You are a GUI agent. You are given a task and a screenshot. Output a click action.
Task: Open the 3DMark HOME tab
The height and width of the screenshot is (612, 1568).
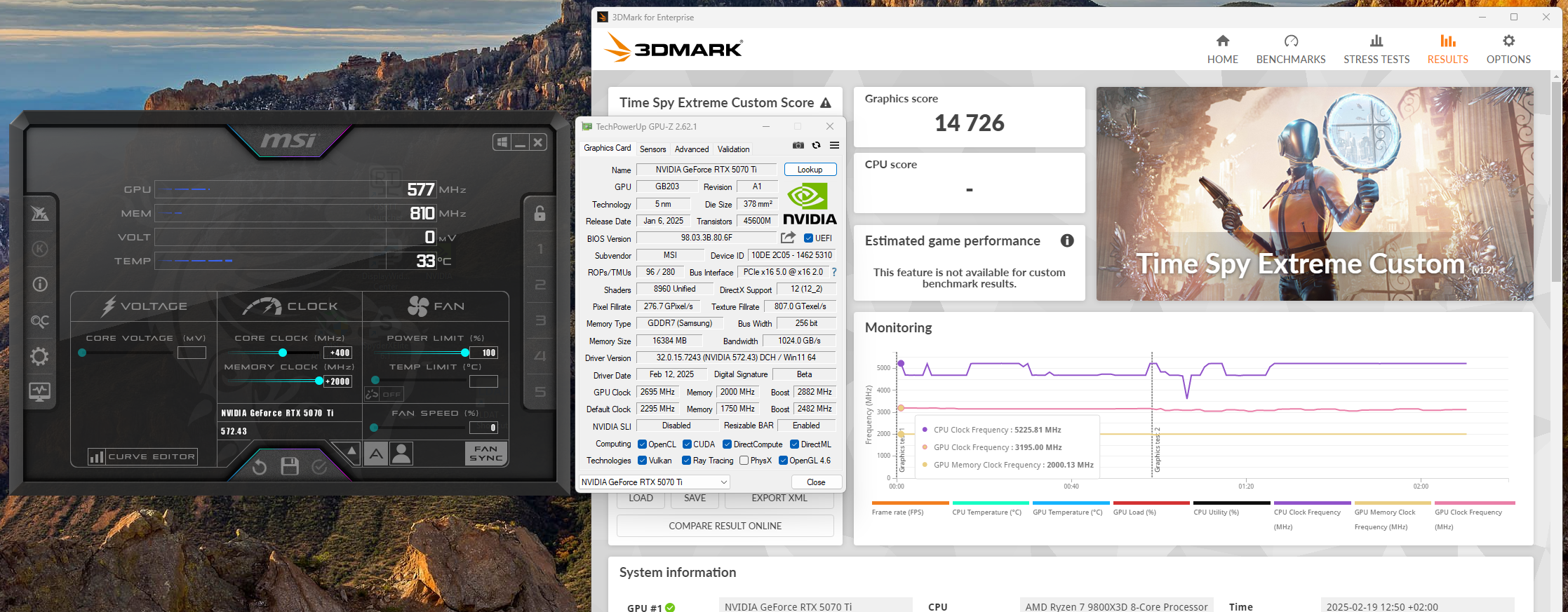coord(1222,49)
